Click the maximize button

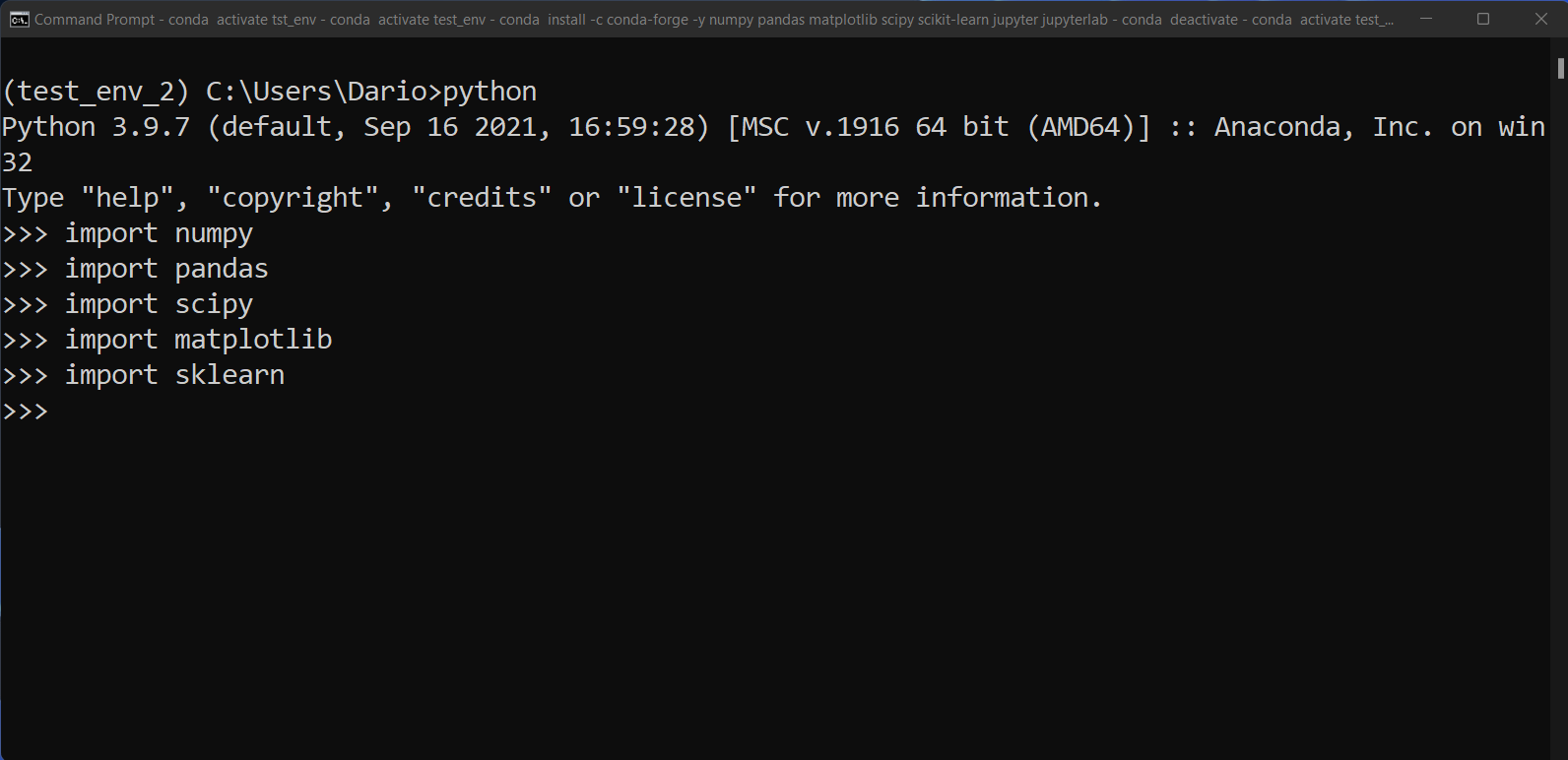coord(1482,19)
